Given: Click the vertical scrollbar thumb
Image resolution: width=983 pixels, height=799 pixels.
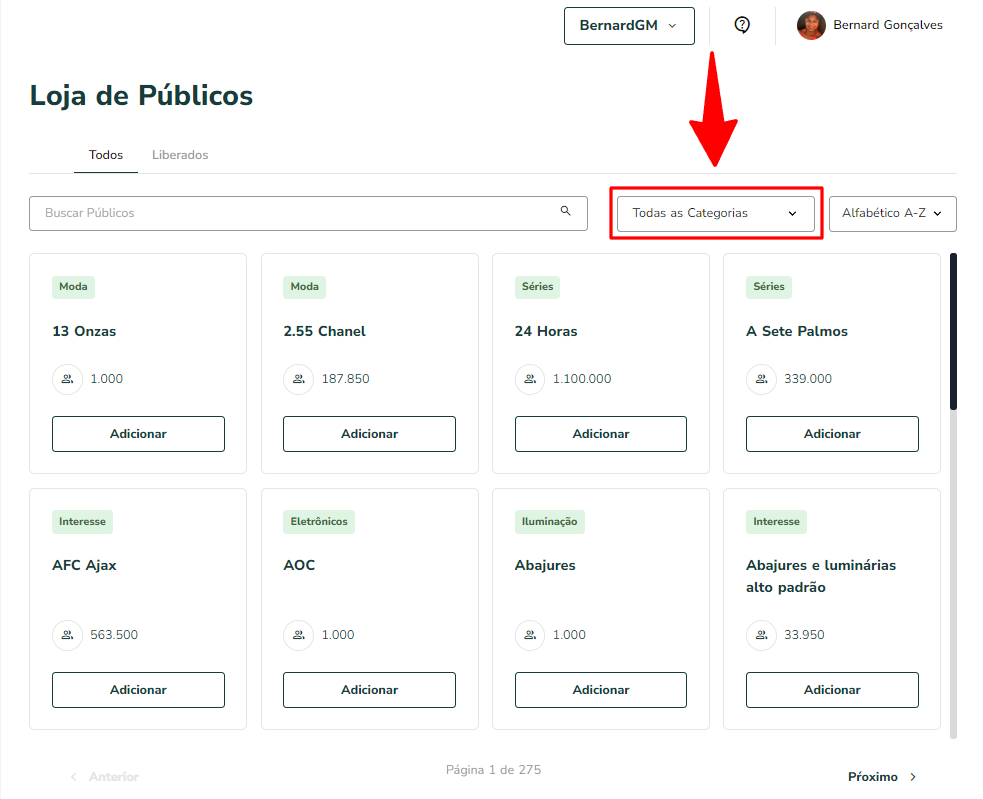Looking at the screenshot, I should pyautogui.click(x=954, y=331).
